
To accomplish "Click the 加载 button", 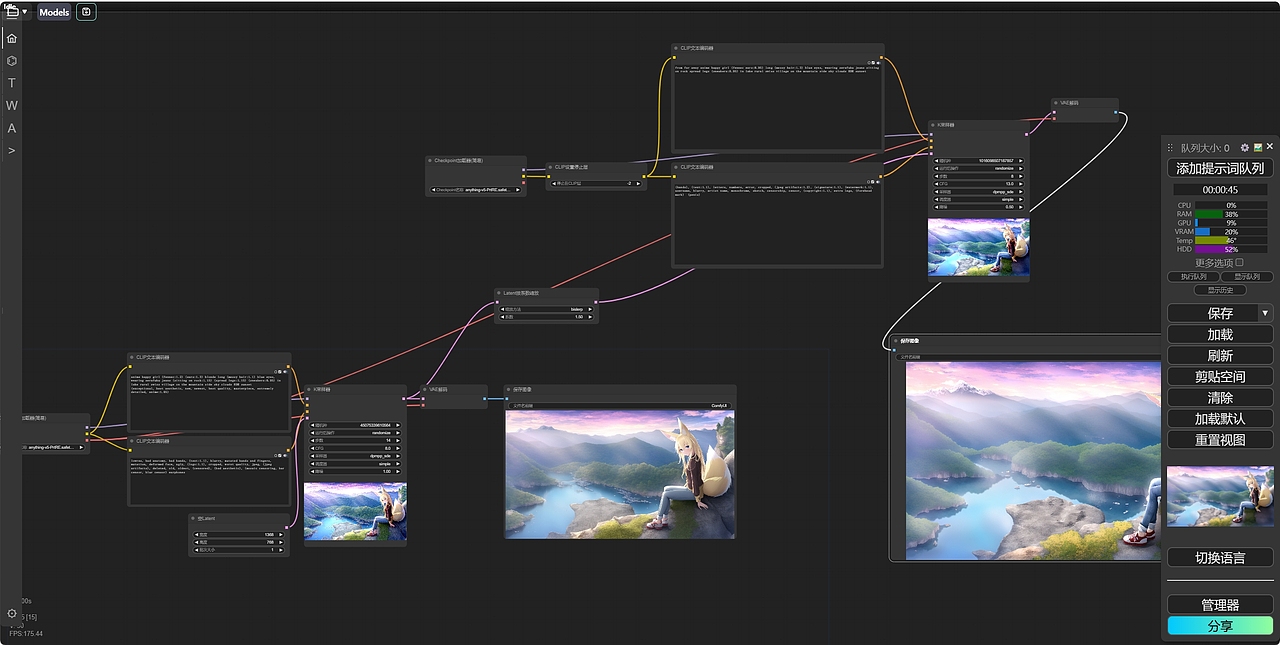I will (x=1220, y=334).
